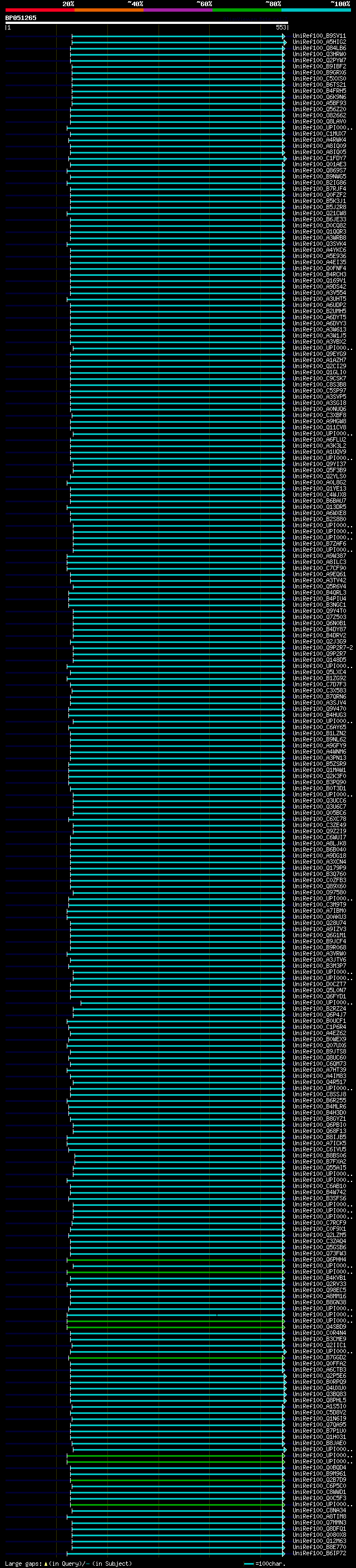Click the orange ~40% identity color bar
This screenshot has width=356, height=1568.
[x=109, y=10]
